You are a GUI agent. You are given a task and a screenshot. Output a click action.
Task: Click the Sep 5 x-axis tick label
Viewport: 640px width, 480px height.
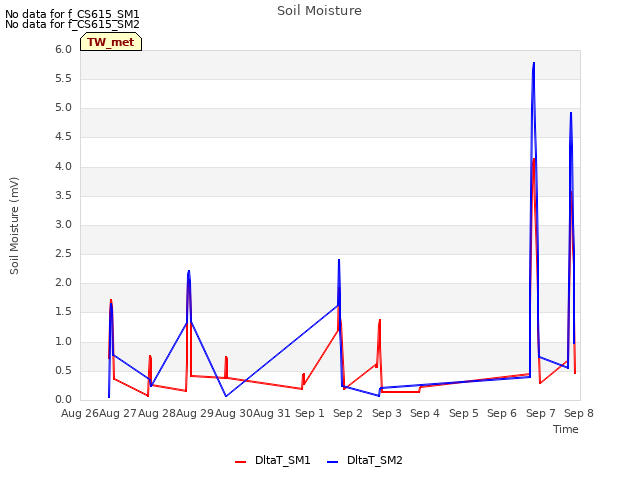point(464,413)
